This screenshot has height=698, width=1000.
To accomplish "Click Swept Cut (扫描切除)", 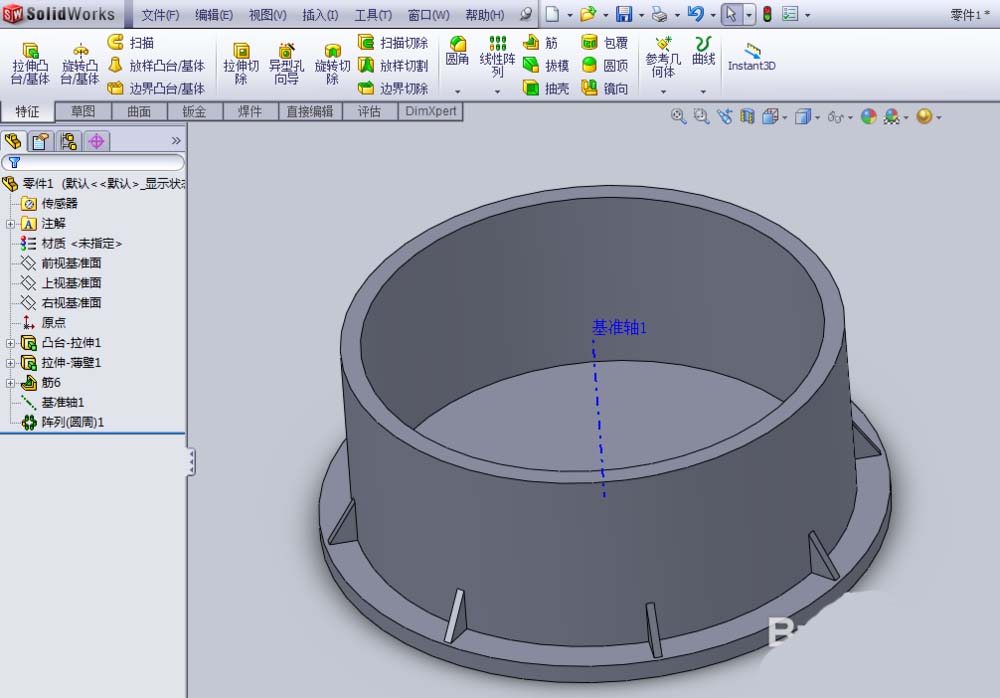I will pyautogui.click(x=393, y=43).
